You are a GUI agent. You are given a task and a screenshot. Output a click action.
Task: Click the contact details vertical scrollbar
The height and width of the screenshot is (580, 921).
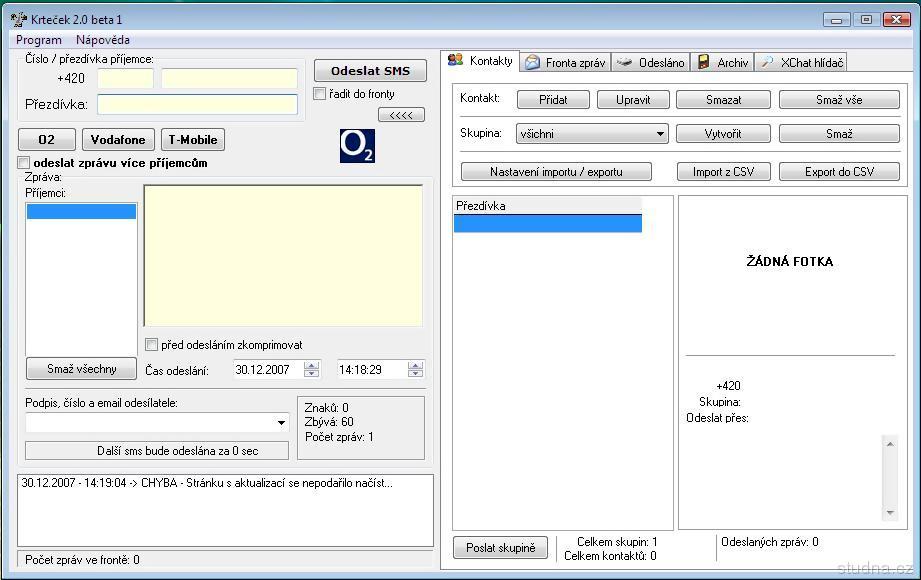tap(890, 478)
